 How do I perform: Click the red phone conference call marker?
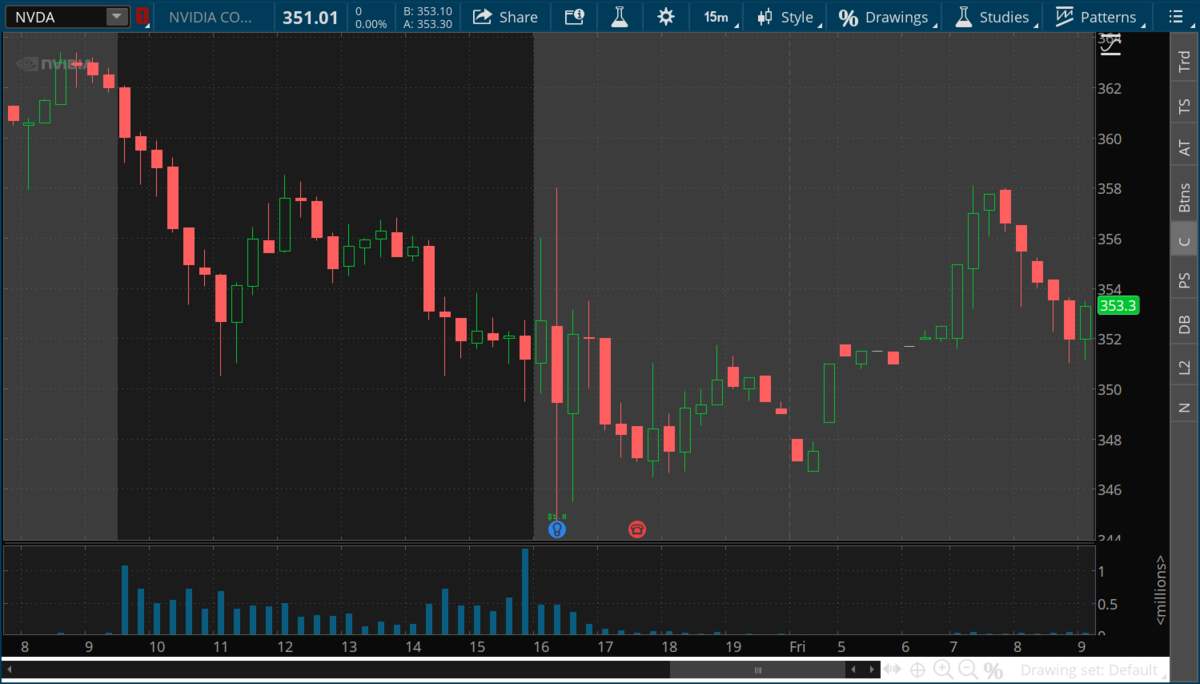point(637,529)
